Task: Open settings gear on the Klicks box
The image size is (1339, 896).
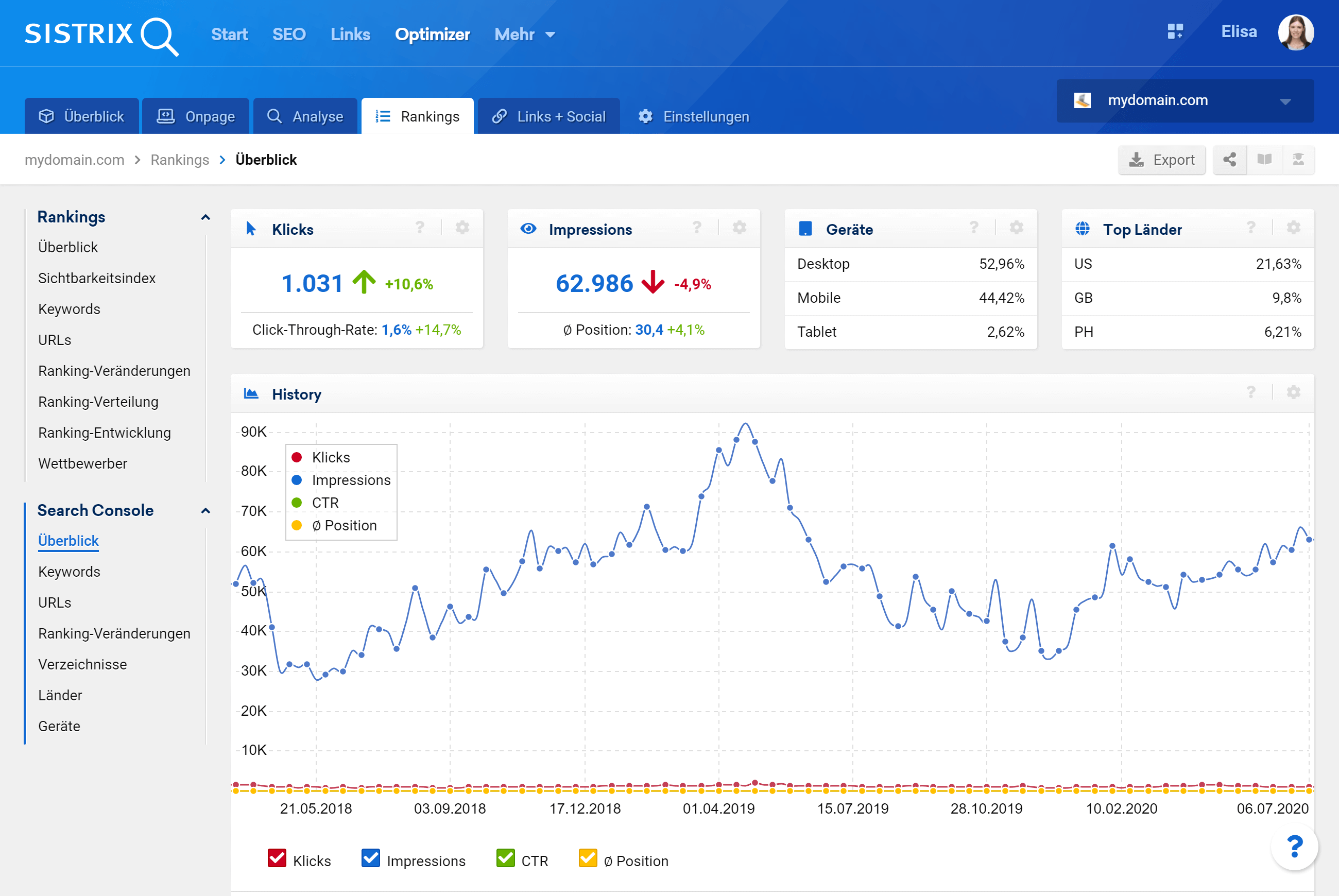Action: click(462, 229)
